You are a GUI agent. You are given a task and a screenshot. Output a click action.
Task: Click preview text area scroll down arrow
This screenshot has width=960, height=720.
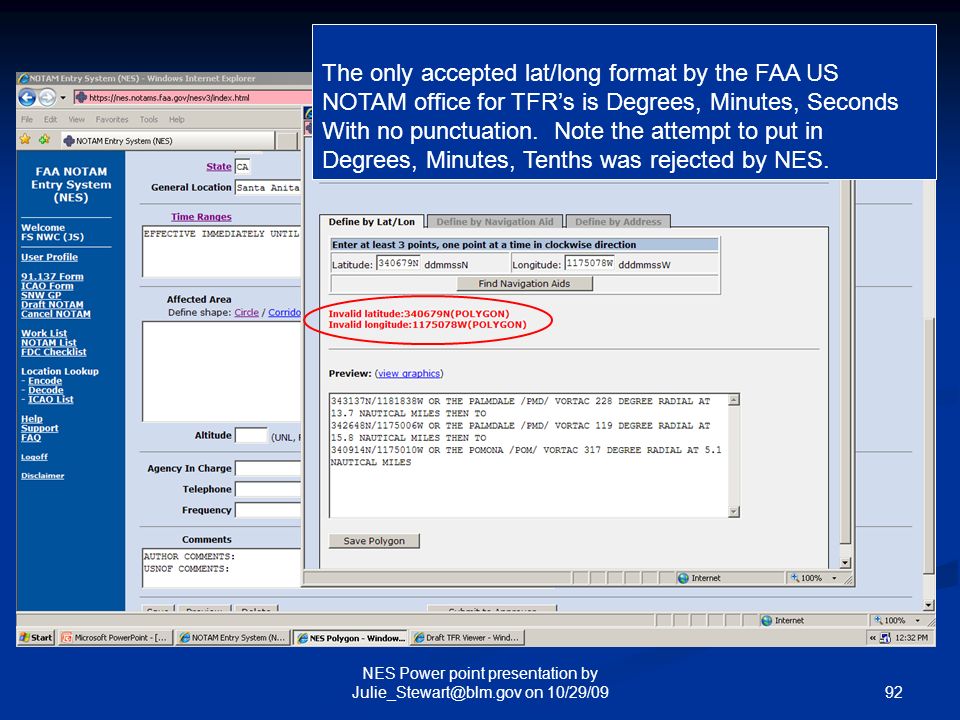(734, 511)
